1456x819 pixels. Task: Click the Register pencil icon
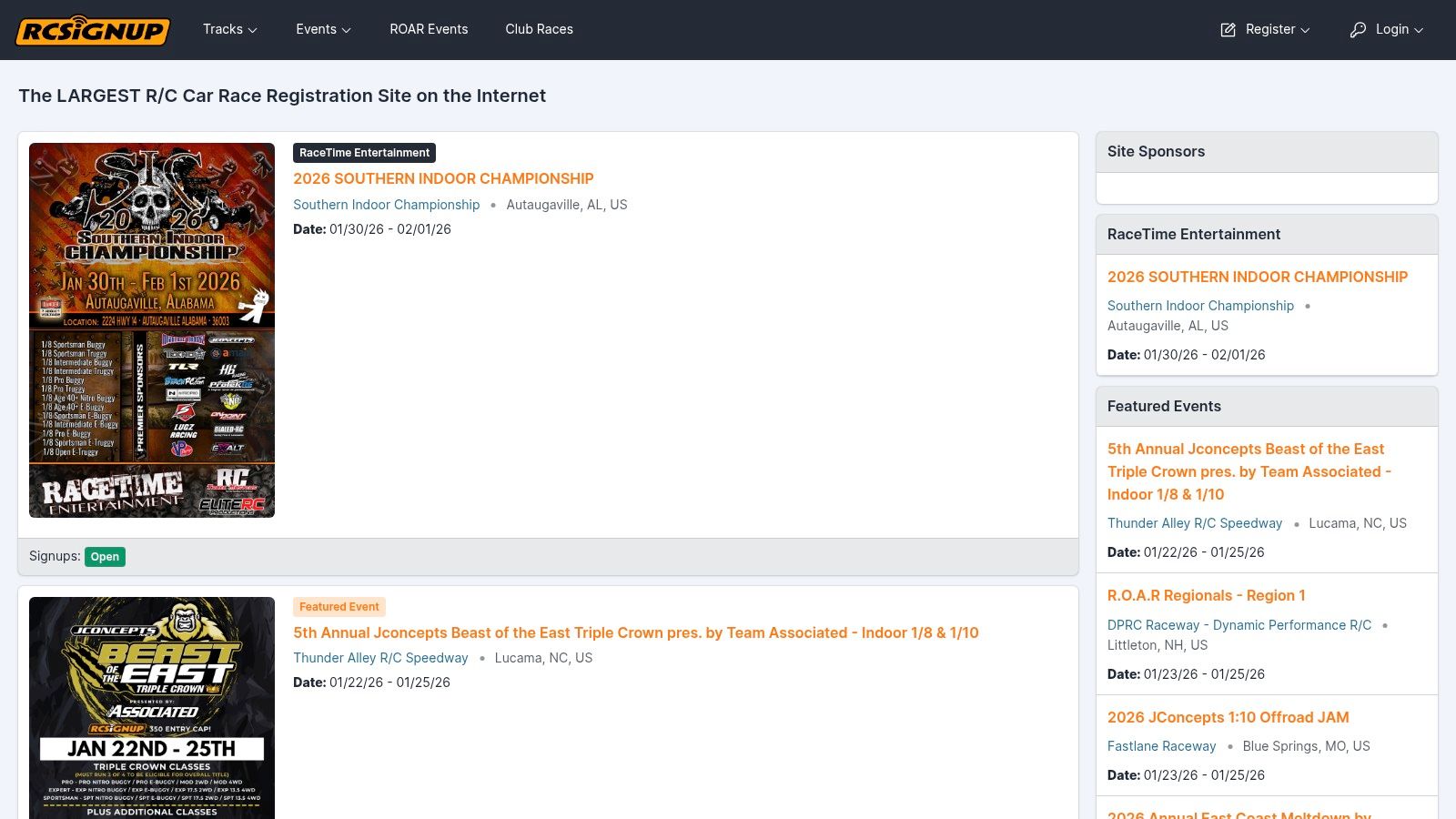click(x=1228, y=30)
